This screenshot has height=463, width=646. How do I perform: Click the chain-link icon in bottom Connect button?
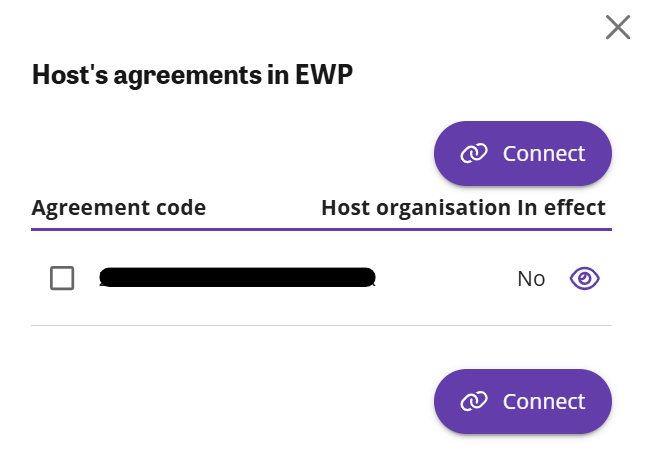[473, 402]
